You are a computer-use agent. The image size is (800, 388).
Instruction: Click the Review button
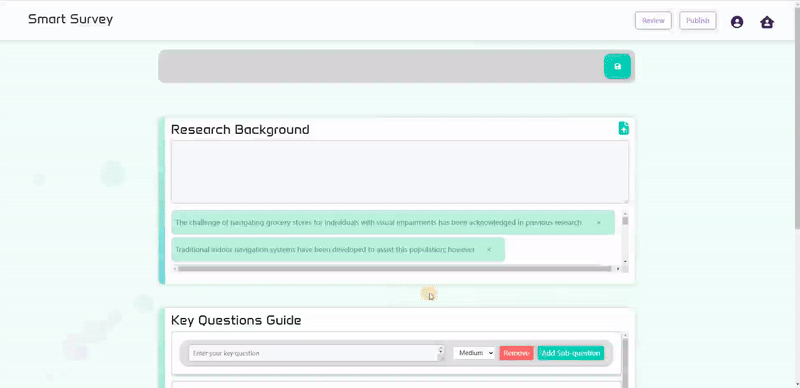click(653, 21)
